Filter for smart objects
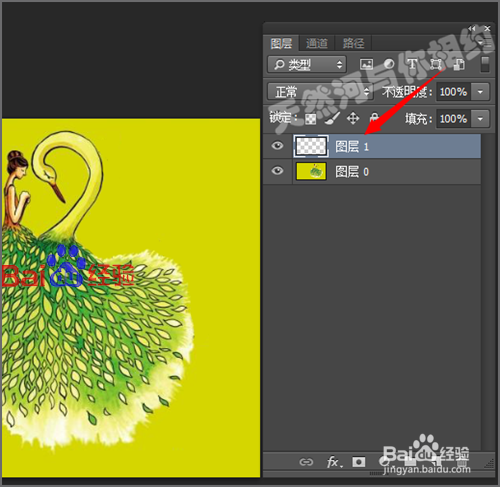Image resolution: width=500 pixels, height=487 pixels. pyautogui.click(x=459, y=64)
